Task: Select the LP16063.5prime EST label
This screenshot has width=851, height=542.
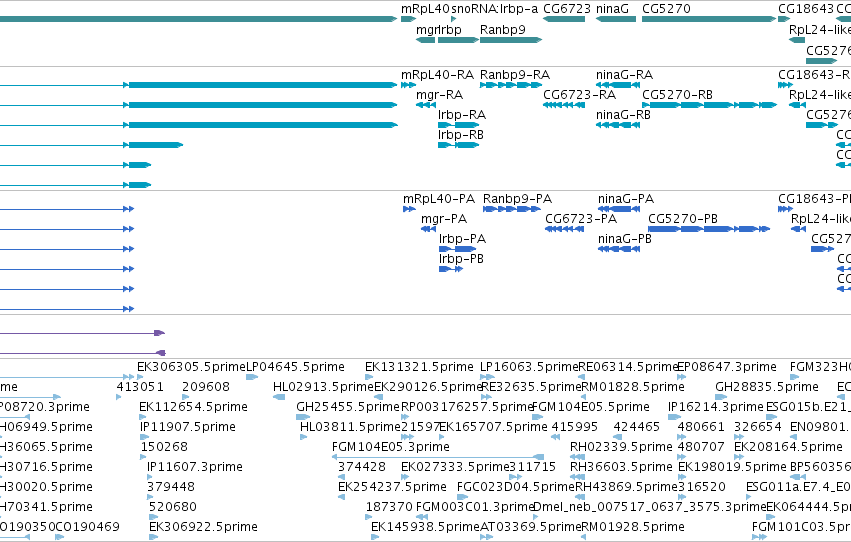Action: (529, 367)
